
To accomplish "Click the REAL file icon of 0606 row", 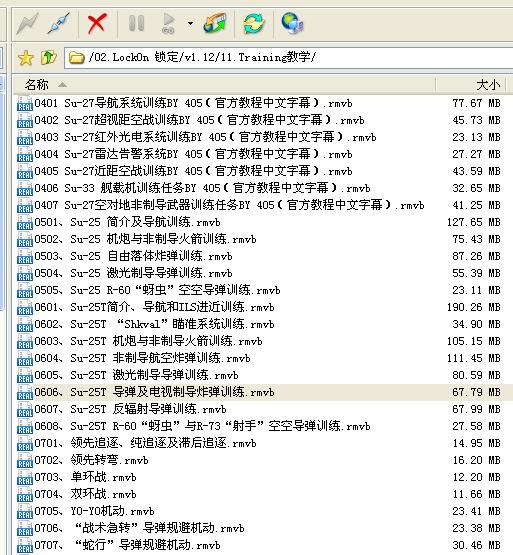I will [x=25, y=393].
